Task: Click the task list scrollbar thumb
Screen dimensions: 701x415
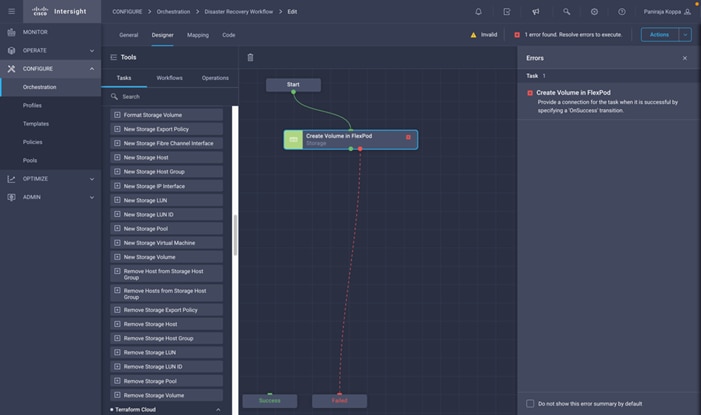Action: pos(235,235)
